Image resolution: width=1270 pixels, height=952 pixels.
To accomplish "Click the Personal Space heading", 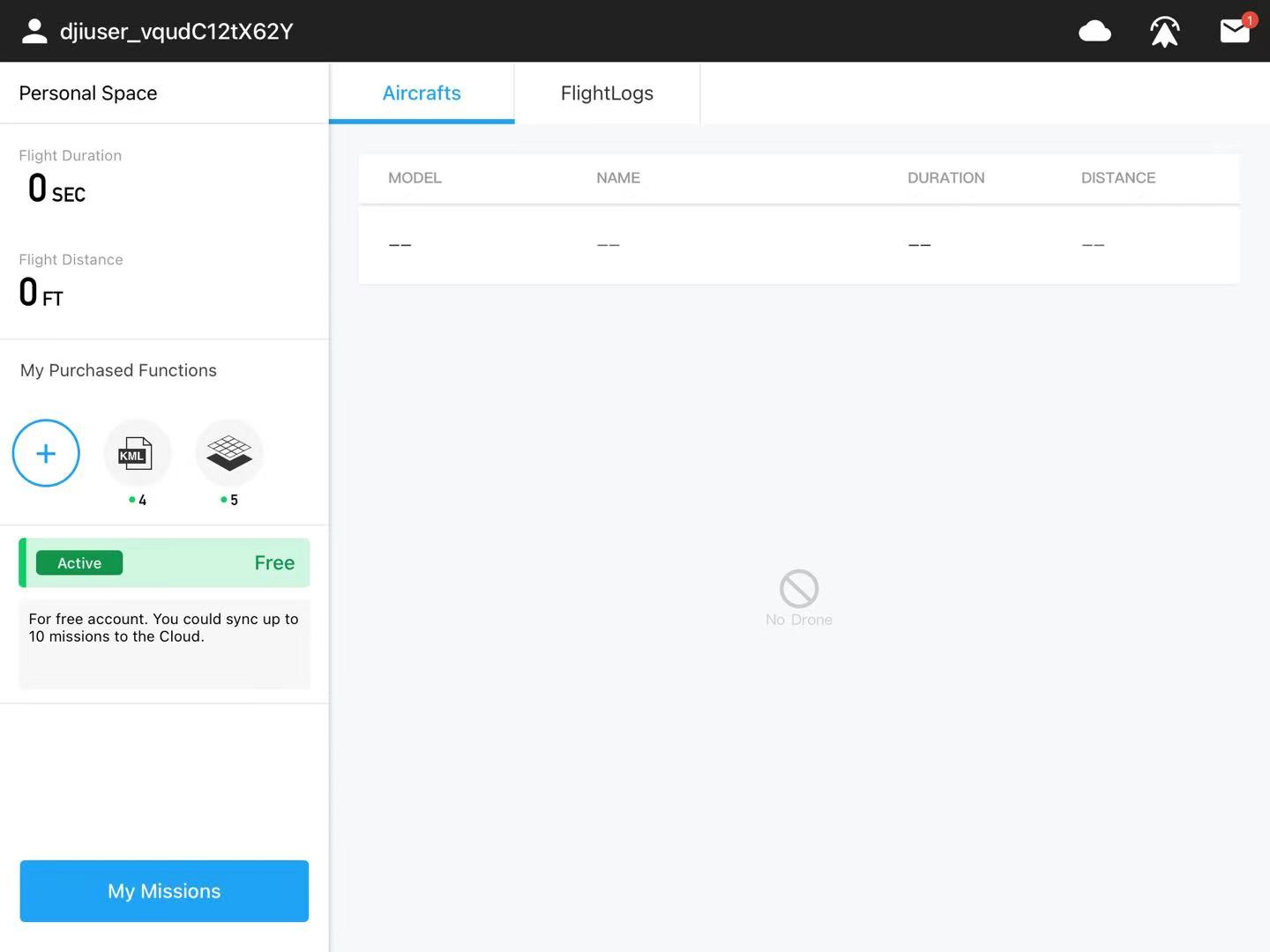I will 88,93.
